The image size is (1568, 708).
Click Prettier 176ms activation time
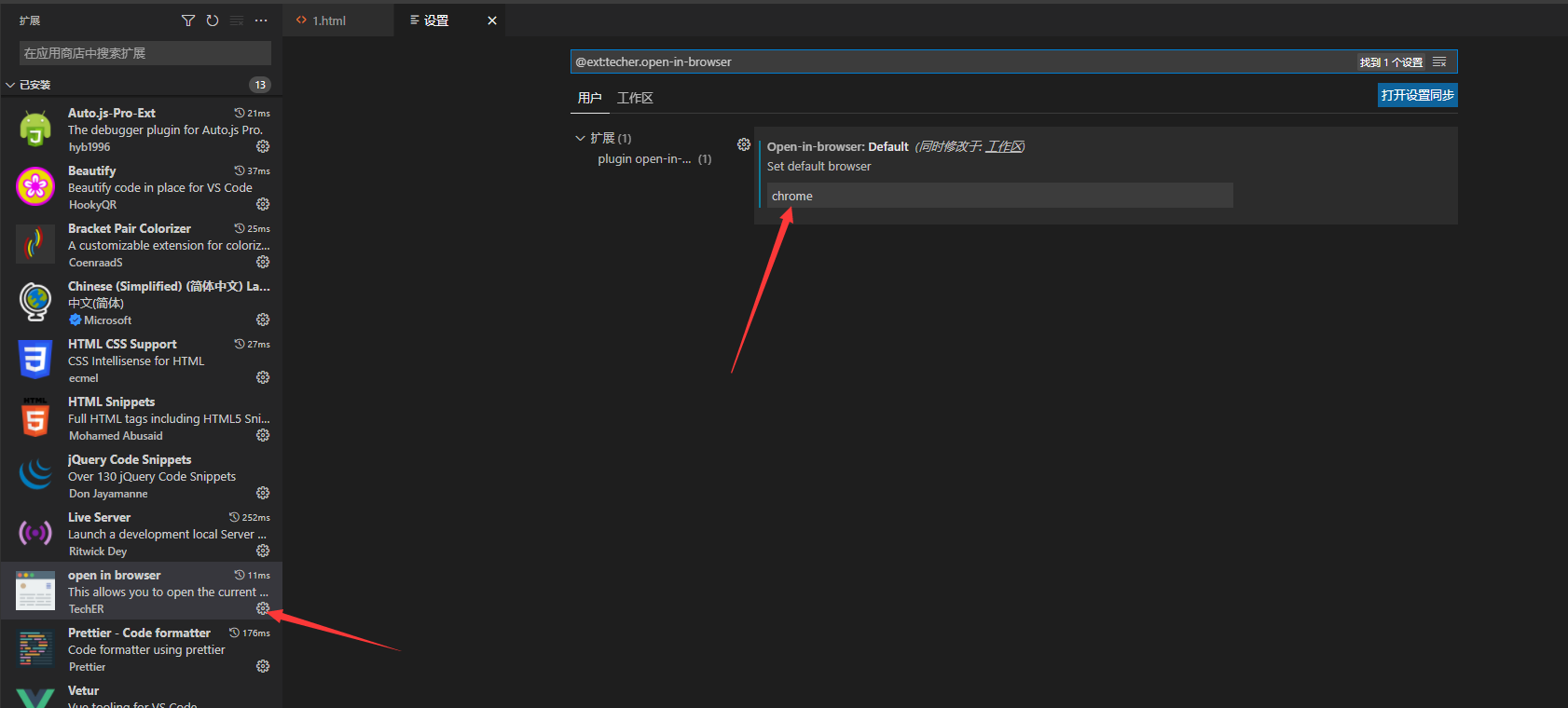point(250,633)
